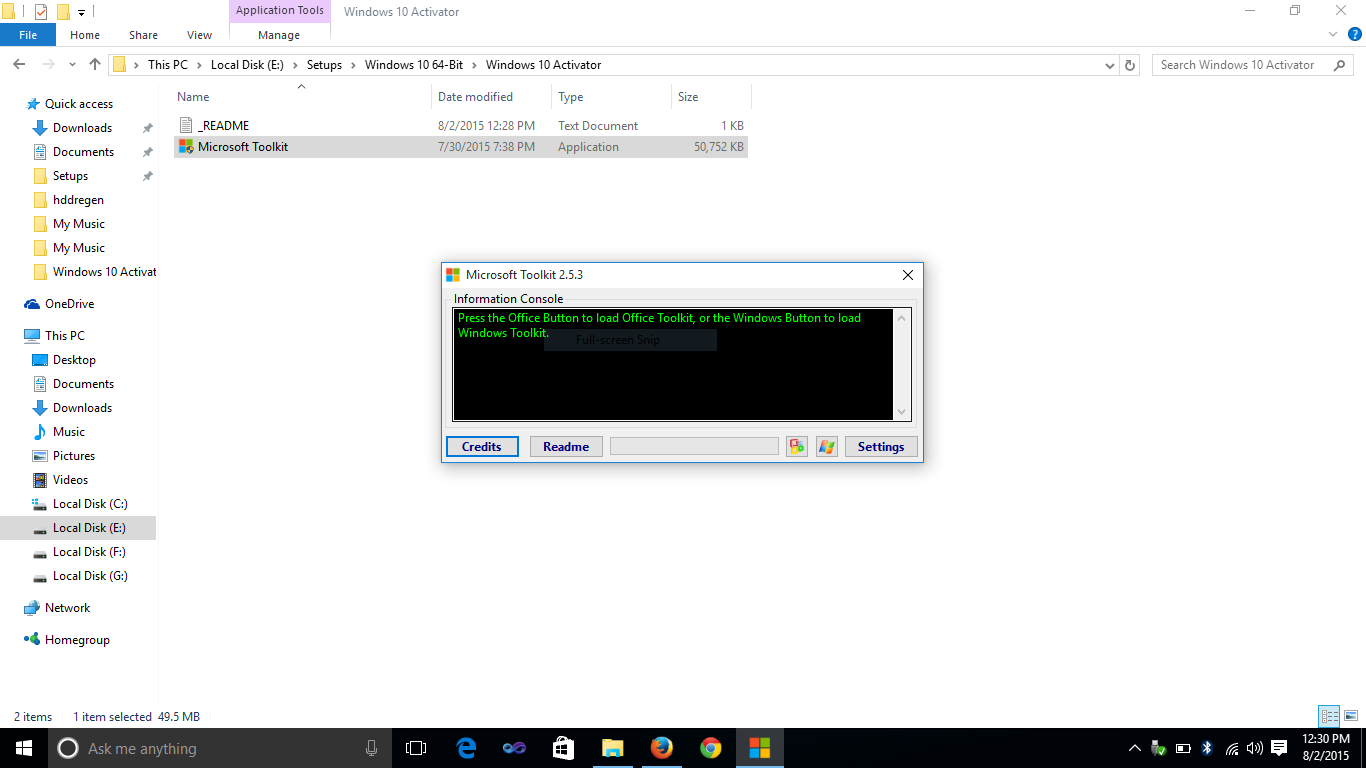1366x768 pixels.
Task: Open the address bar history dropdown
Action: point(1110,64)
